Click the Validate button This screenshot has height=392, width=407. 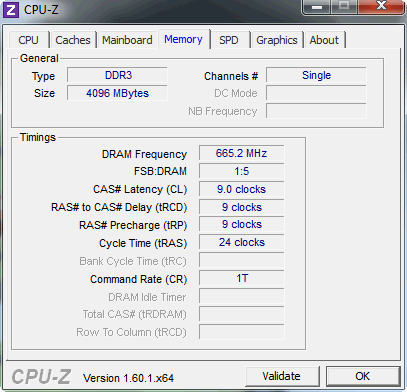point(282,376)
